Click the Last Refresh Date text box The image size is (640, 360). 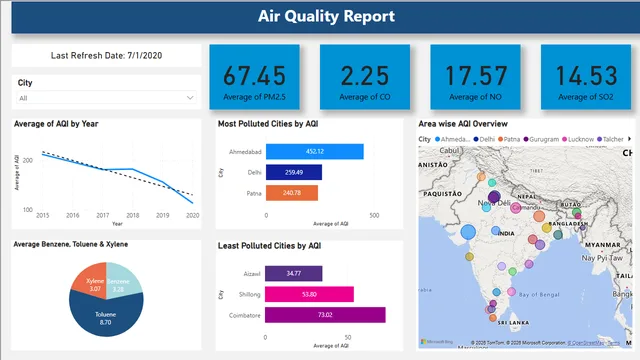(x=107, y=56)
